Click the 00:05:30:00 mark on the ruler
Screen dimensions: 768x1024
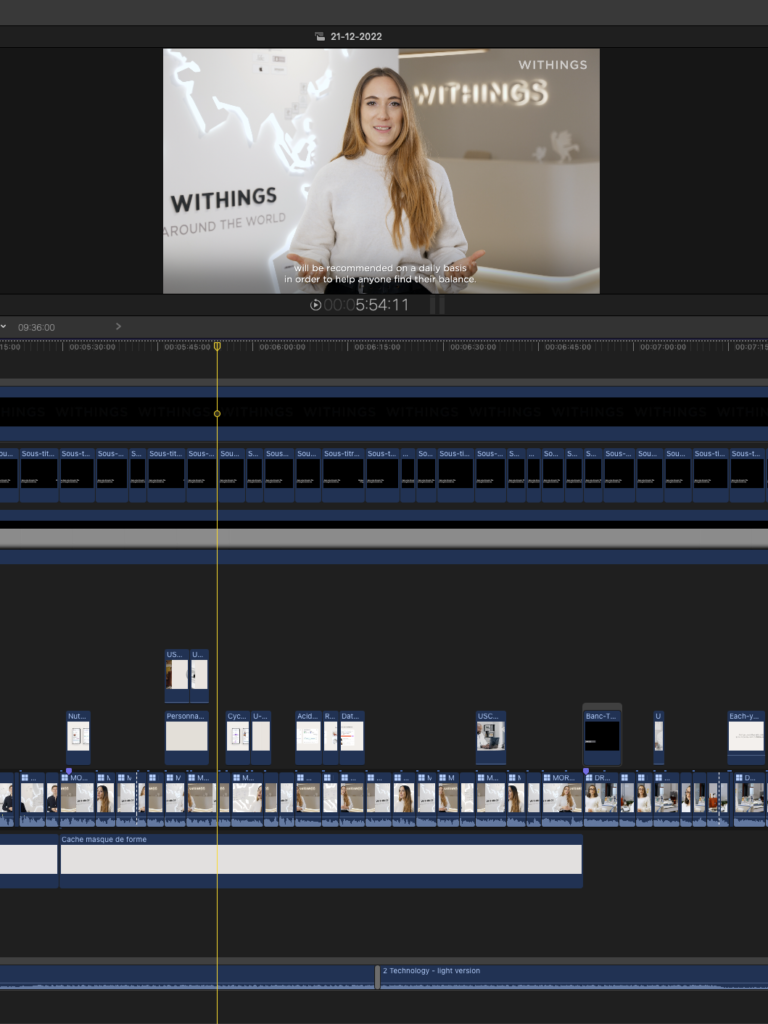tap(92, 347)
